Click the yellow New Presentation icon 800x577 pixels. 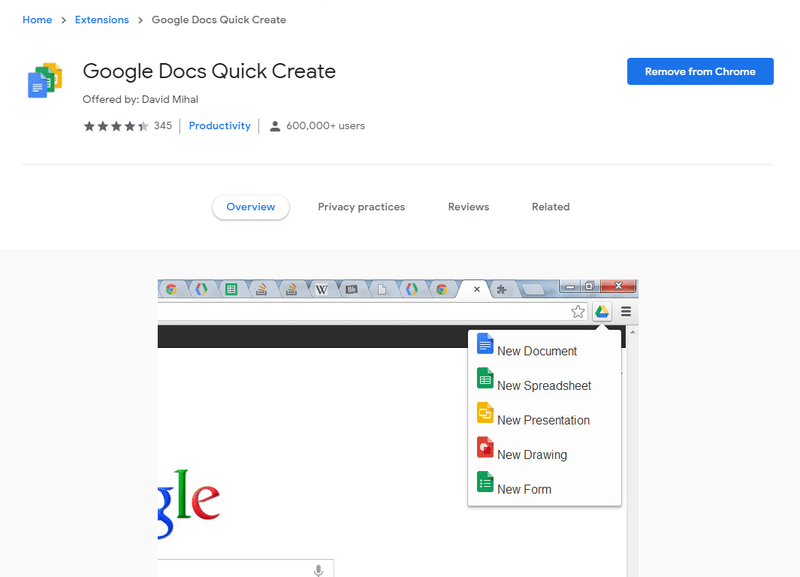pos(485,413)
